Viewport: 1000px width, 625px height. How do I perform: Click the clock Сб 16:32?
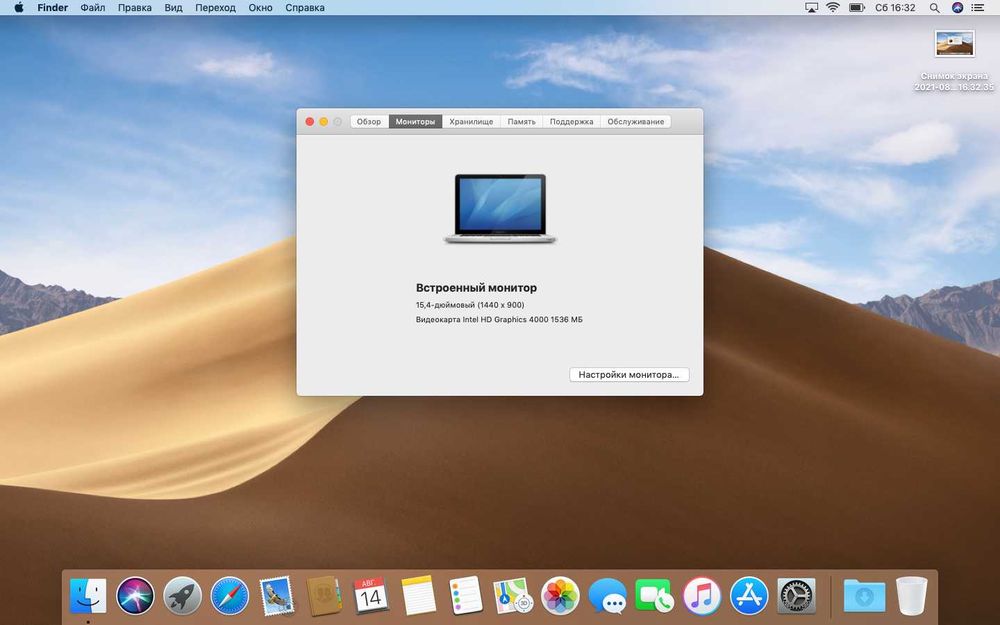point(895,8)
